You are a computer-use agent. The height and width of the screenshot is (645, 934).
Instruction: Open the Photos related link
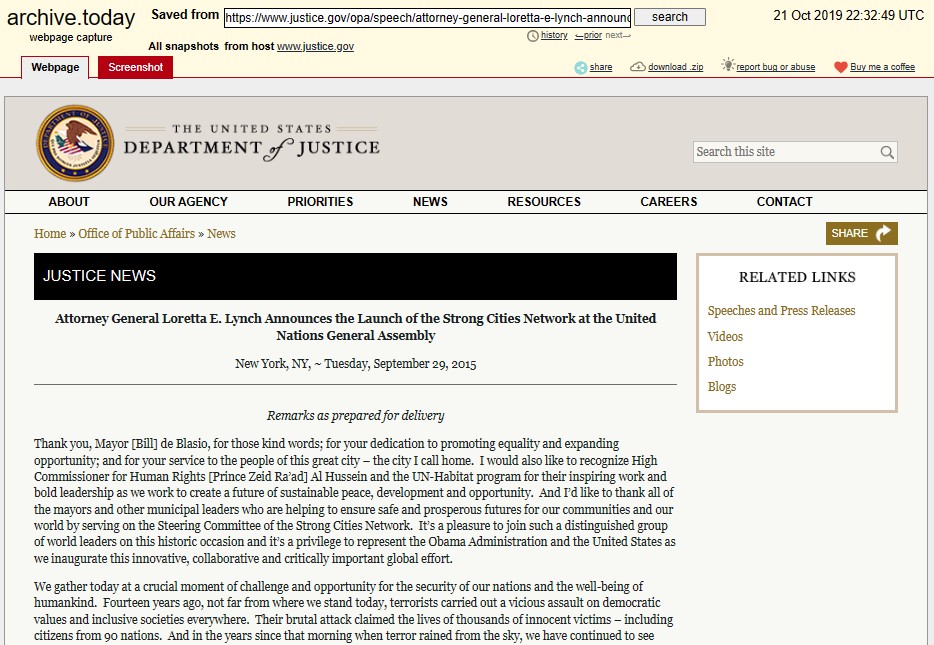[726, 362]
